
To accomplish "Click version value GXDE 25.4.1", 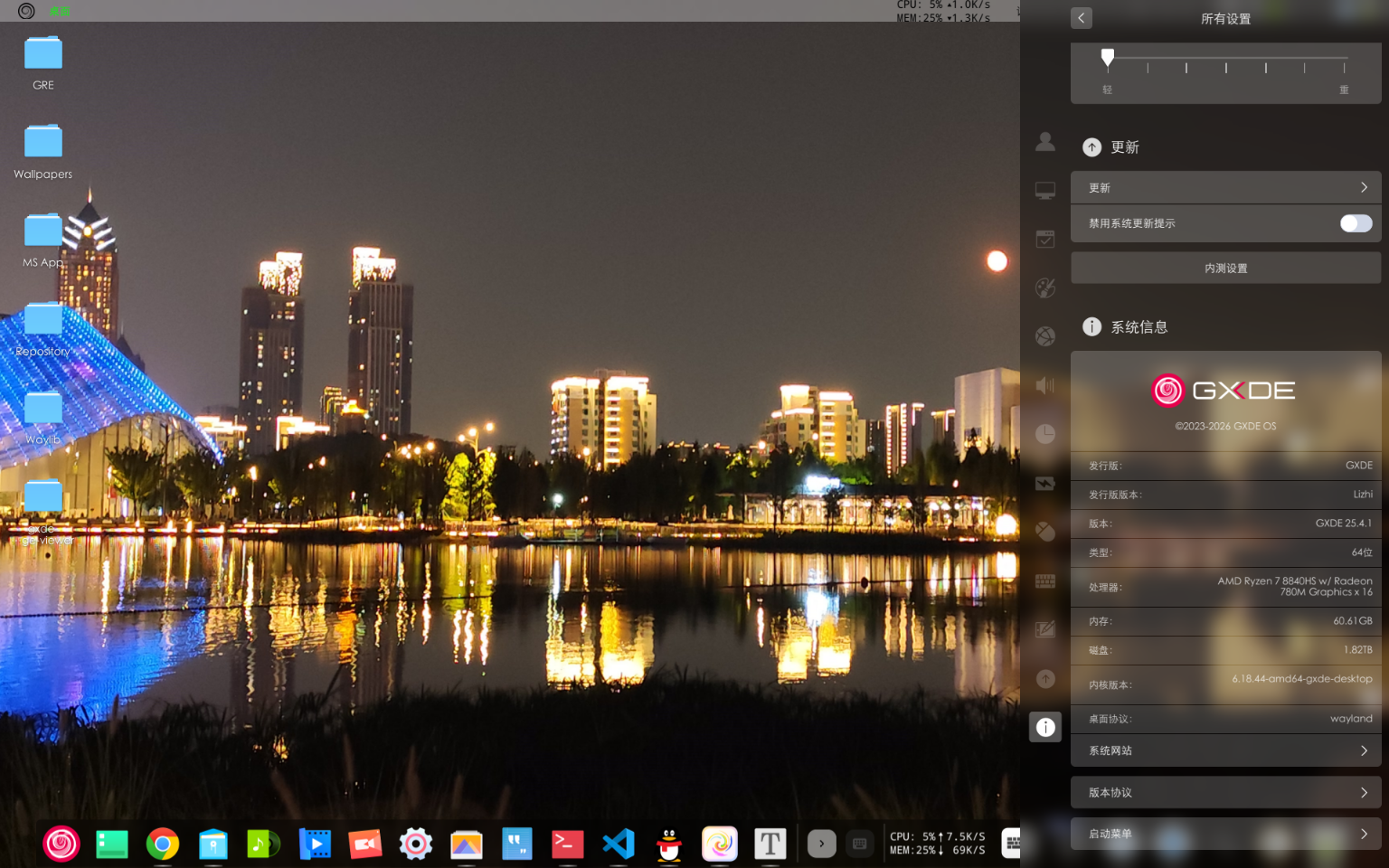I will coord(1343,524).
